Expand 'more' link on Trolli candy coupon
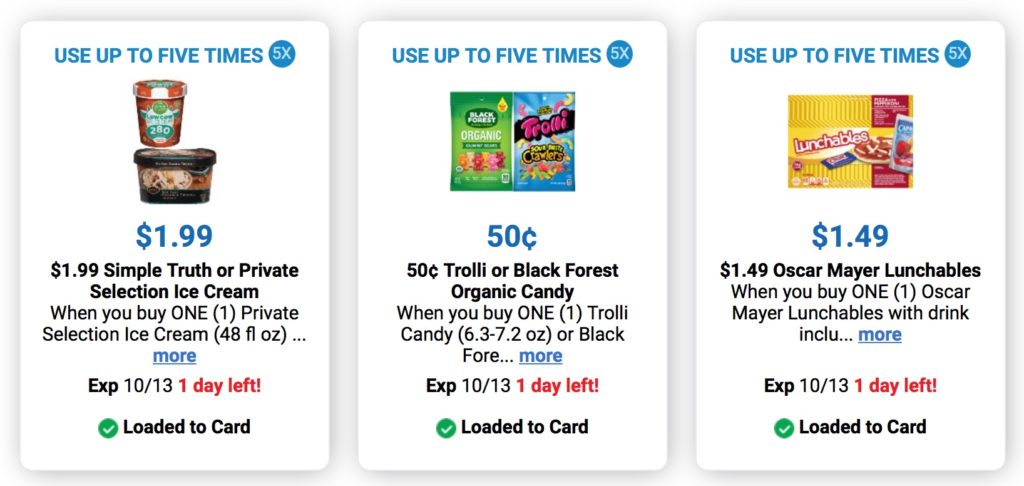The height and width of the screenshot is (486, 1024). coord(541,356)
